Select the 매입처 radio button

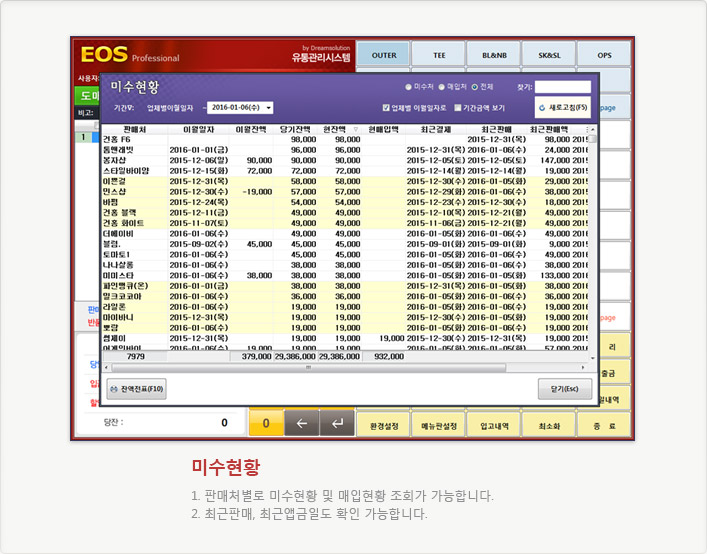point(442,87)
